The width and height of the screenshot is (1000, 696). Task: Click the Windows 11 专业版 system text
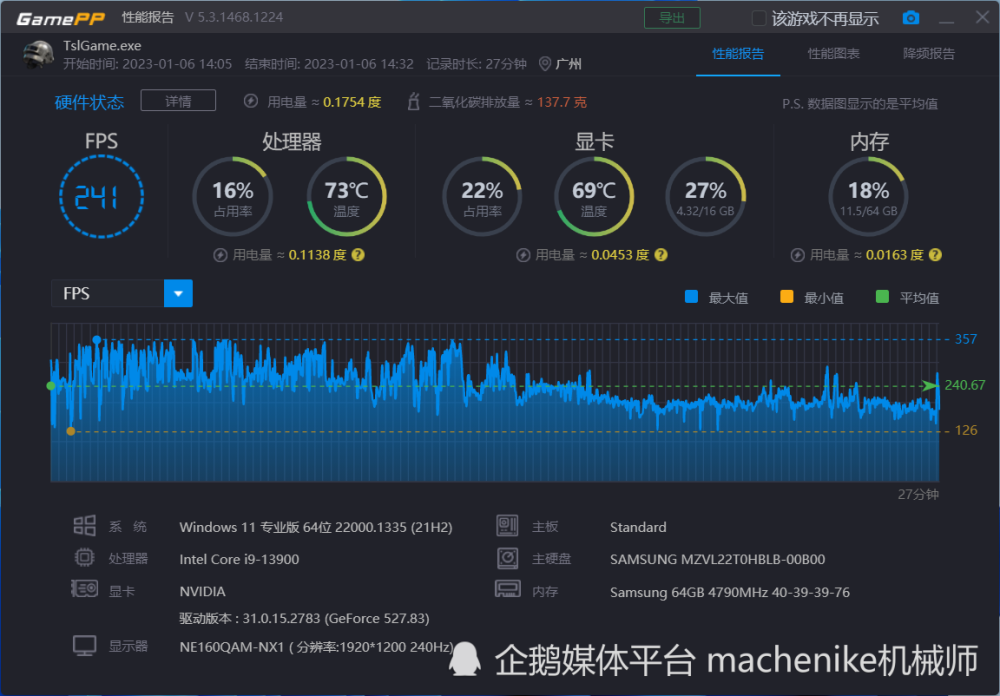[316, 528]
